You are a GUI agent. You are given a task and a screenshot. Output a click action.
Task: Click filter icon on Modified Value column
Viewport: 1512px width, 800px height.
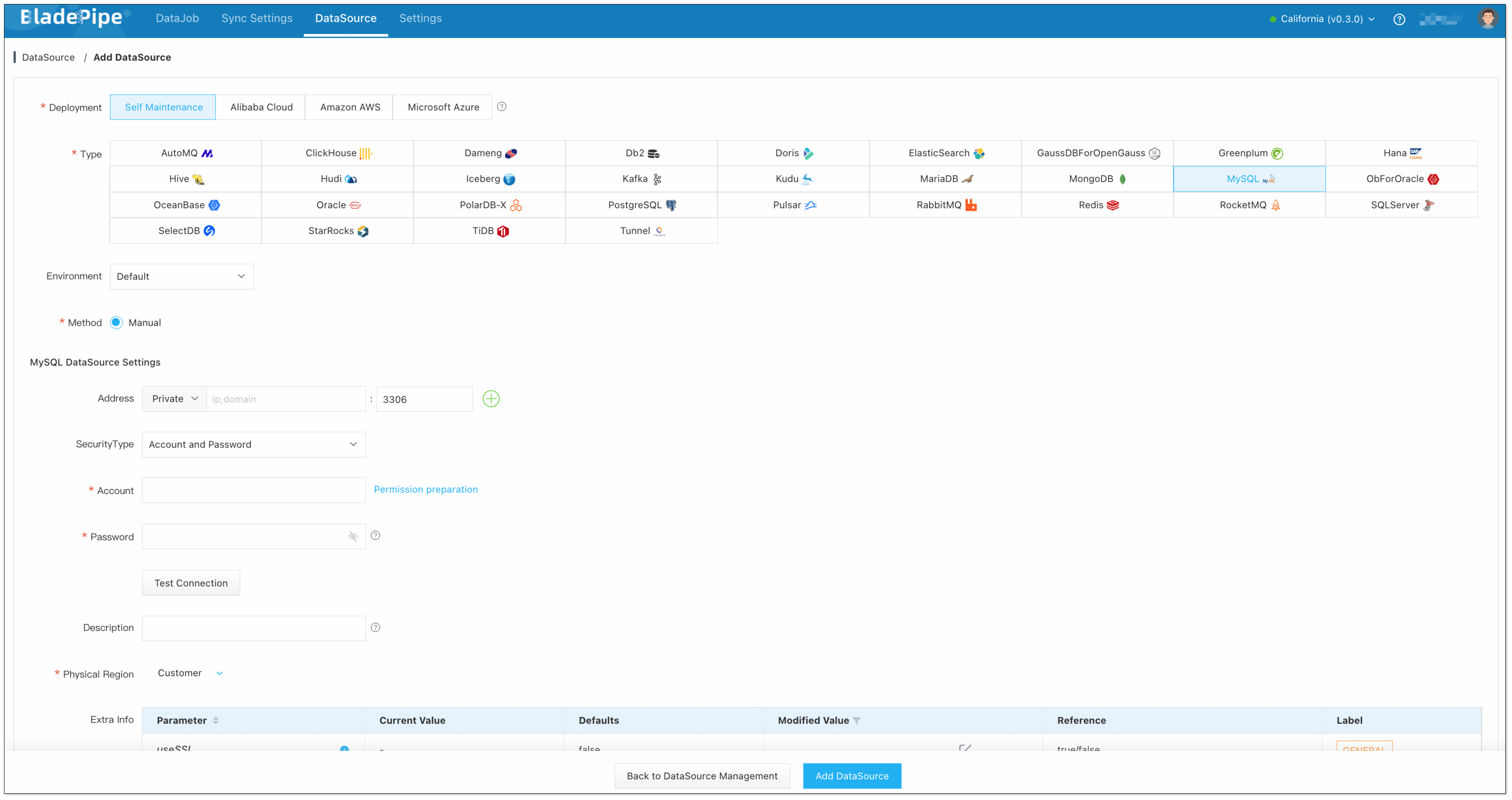[857, 721]
